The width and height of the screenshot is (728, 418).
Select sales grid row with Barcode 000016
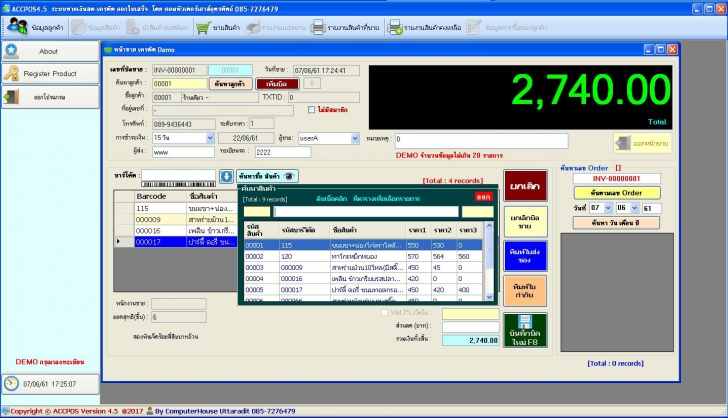point(176,231)
